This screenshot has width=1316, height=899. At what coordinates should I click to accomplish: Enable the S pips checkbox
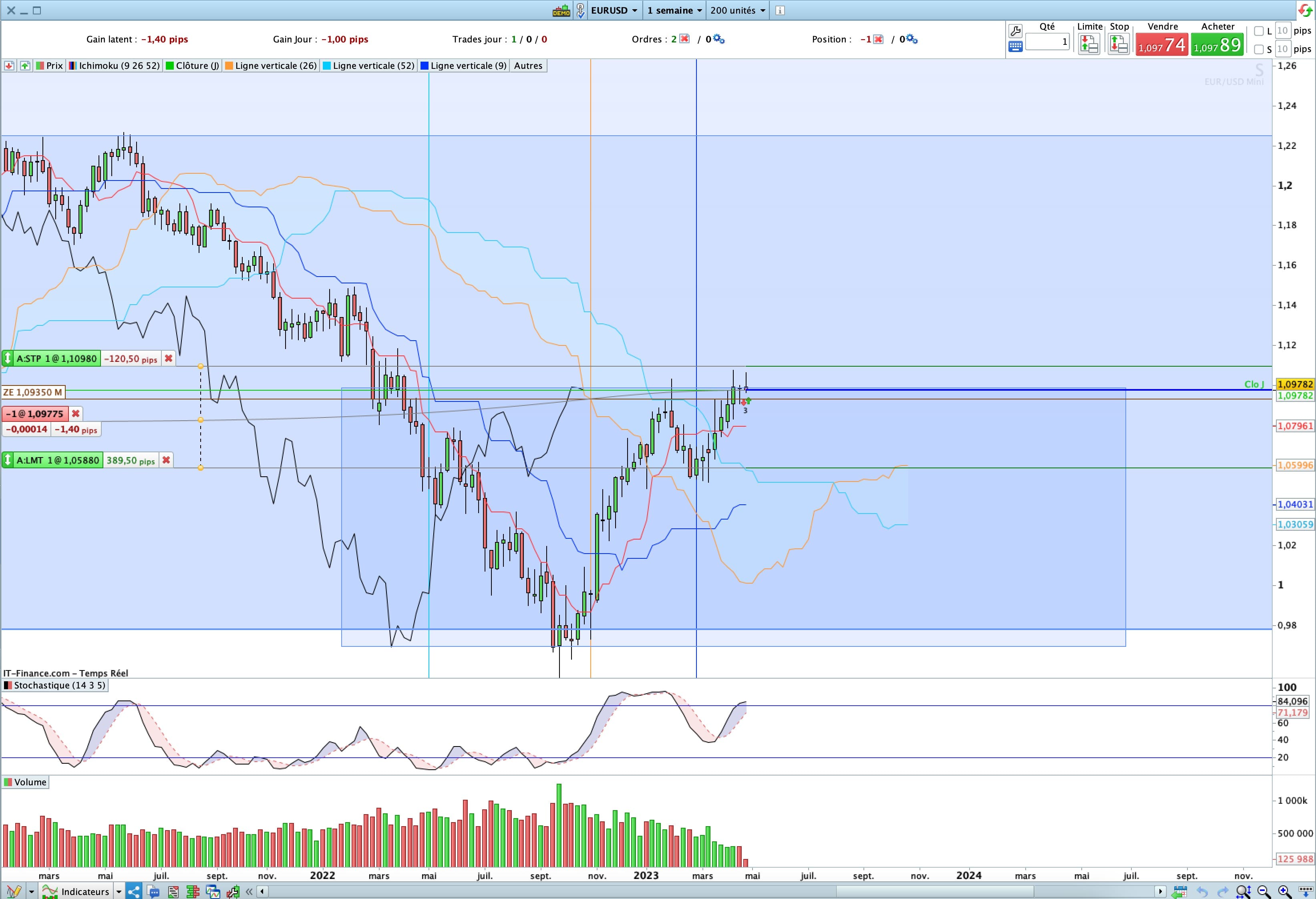[1259, 49]
